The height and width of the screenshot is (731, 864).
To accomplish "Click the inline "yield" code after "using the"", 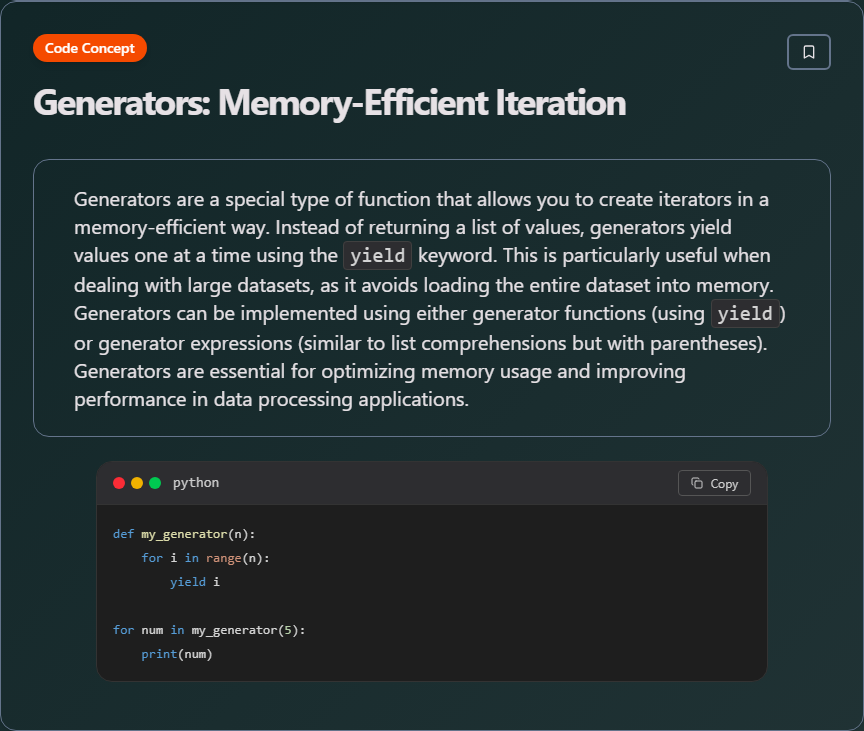I will (377, 256).
